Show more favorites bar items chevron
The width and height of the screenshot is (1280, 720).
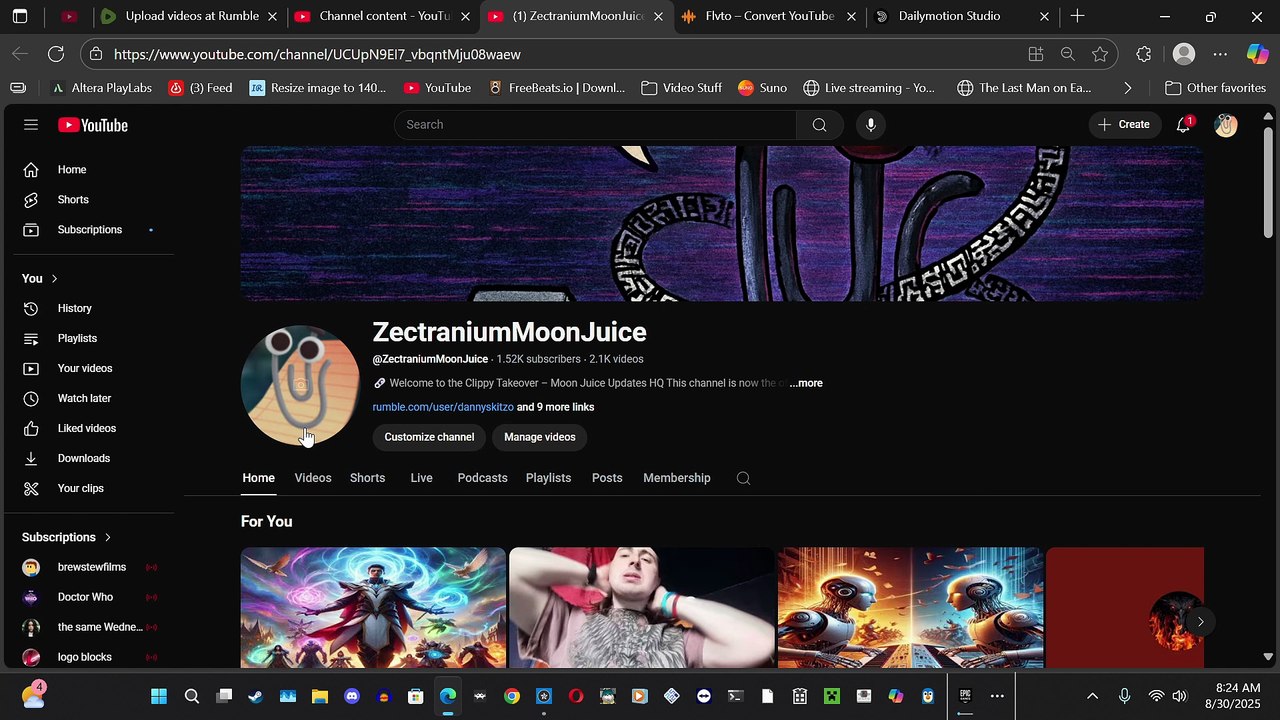tap(1128, 88)
